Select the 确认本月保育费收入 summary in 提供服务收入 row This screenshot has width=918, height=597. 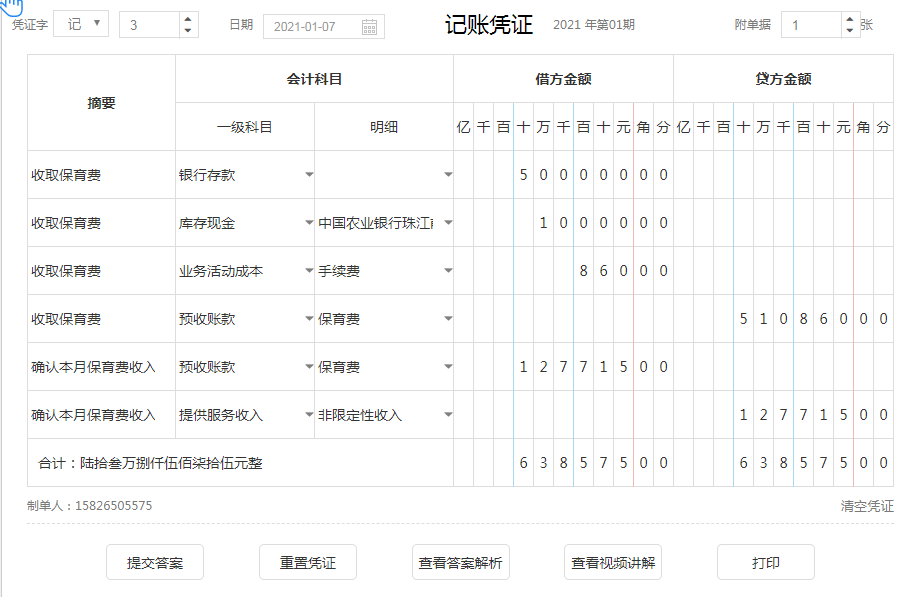tap(94, 415)
